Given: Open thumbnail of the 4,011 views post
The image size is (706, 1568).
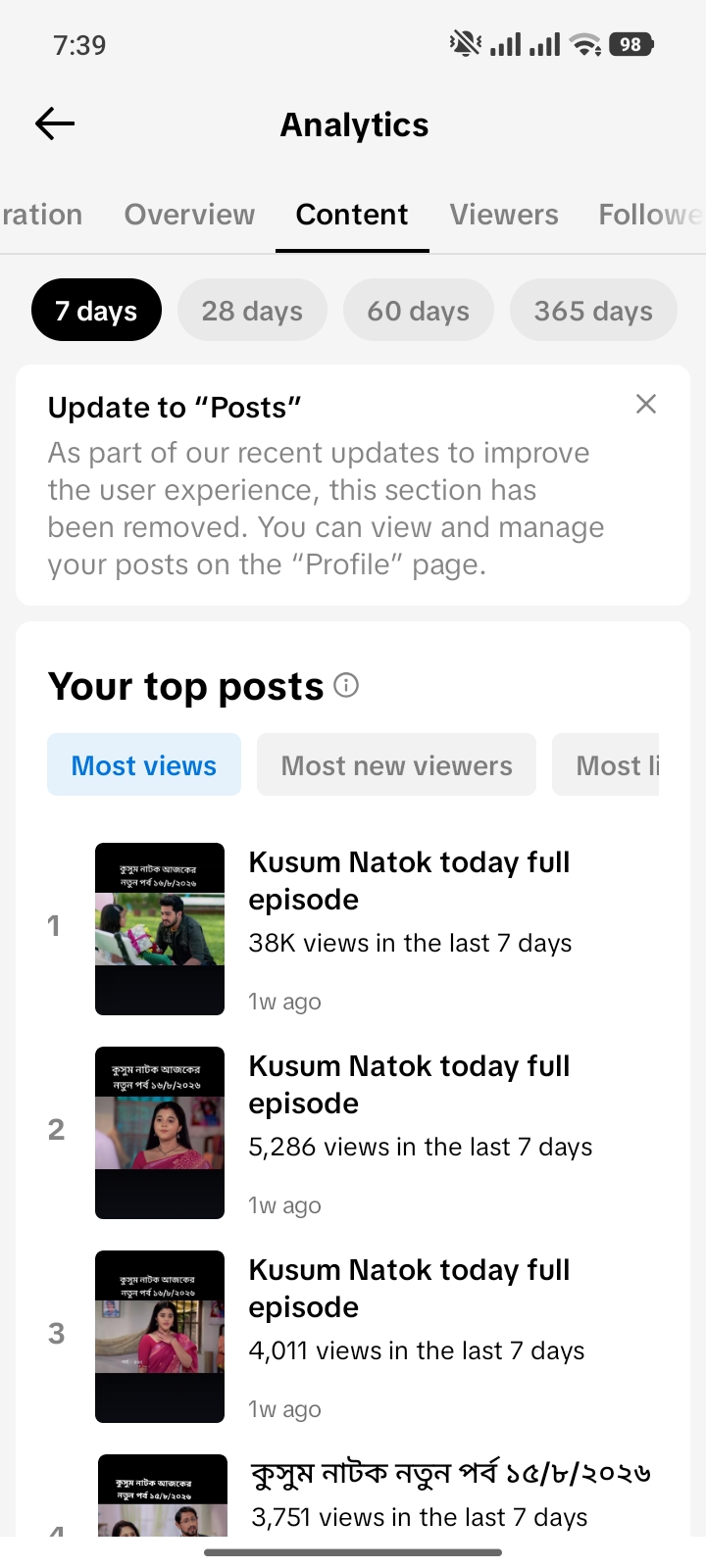Looking at the screenshot, I should 160,1337.
